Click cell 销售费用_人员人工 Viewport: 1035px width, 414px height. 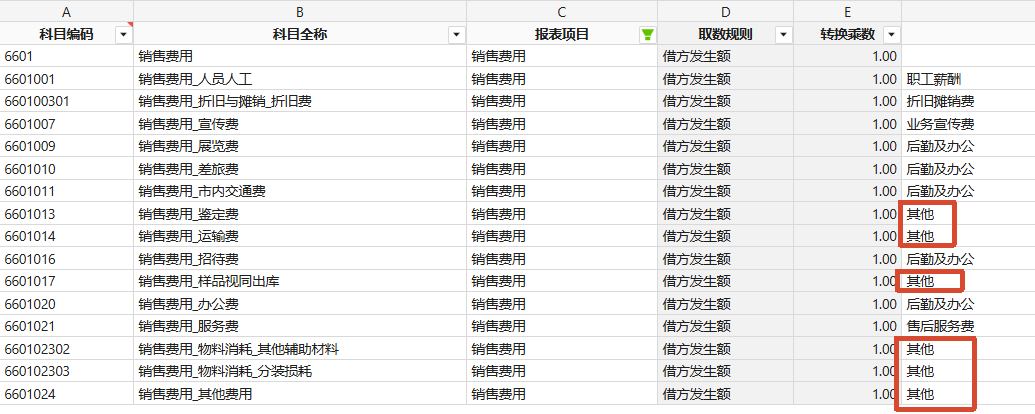click(300, 79)
